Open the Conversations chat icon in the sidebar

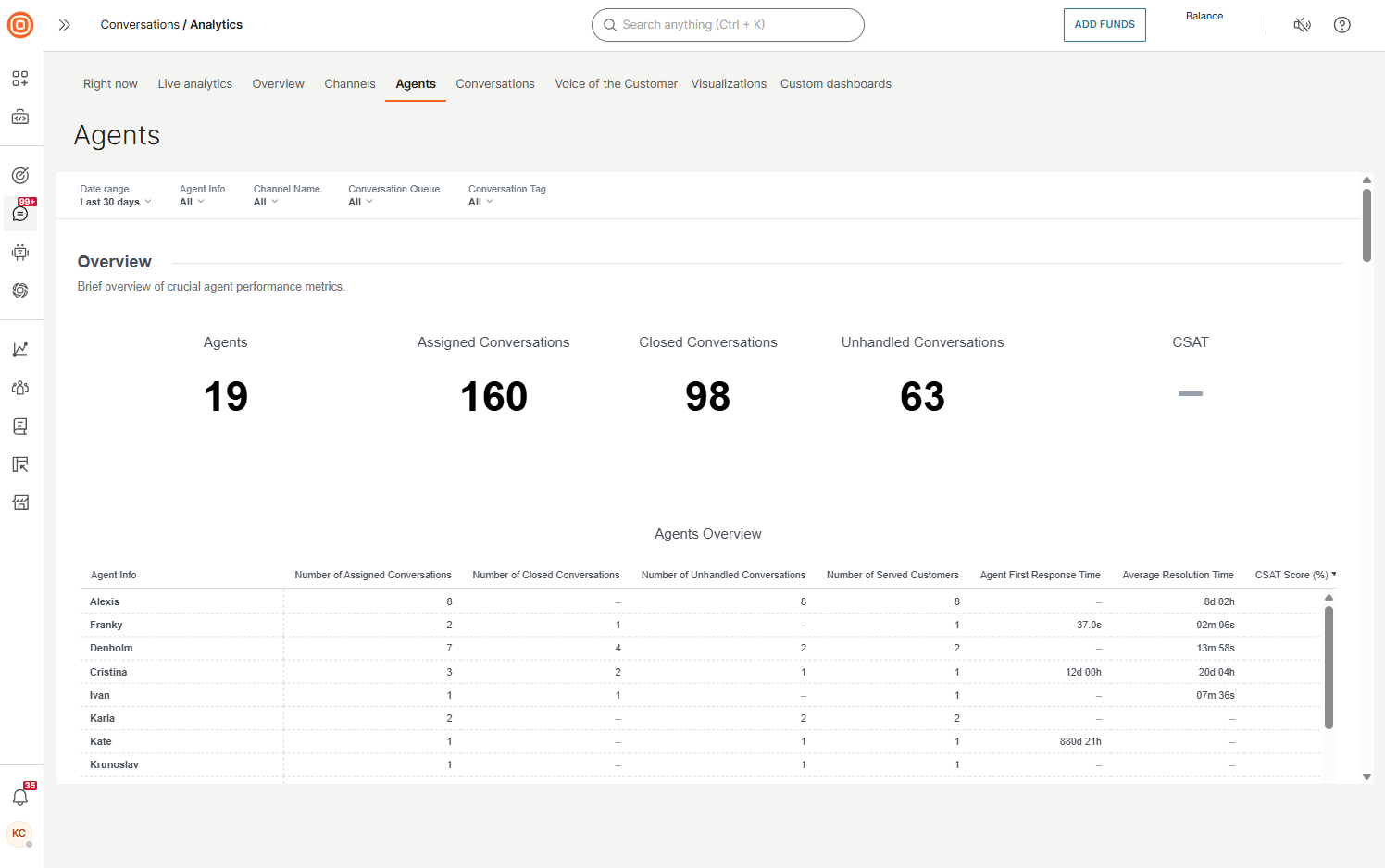pyautogui.click(x=19, y=215)
